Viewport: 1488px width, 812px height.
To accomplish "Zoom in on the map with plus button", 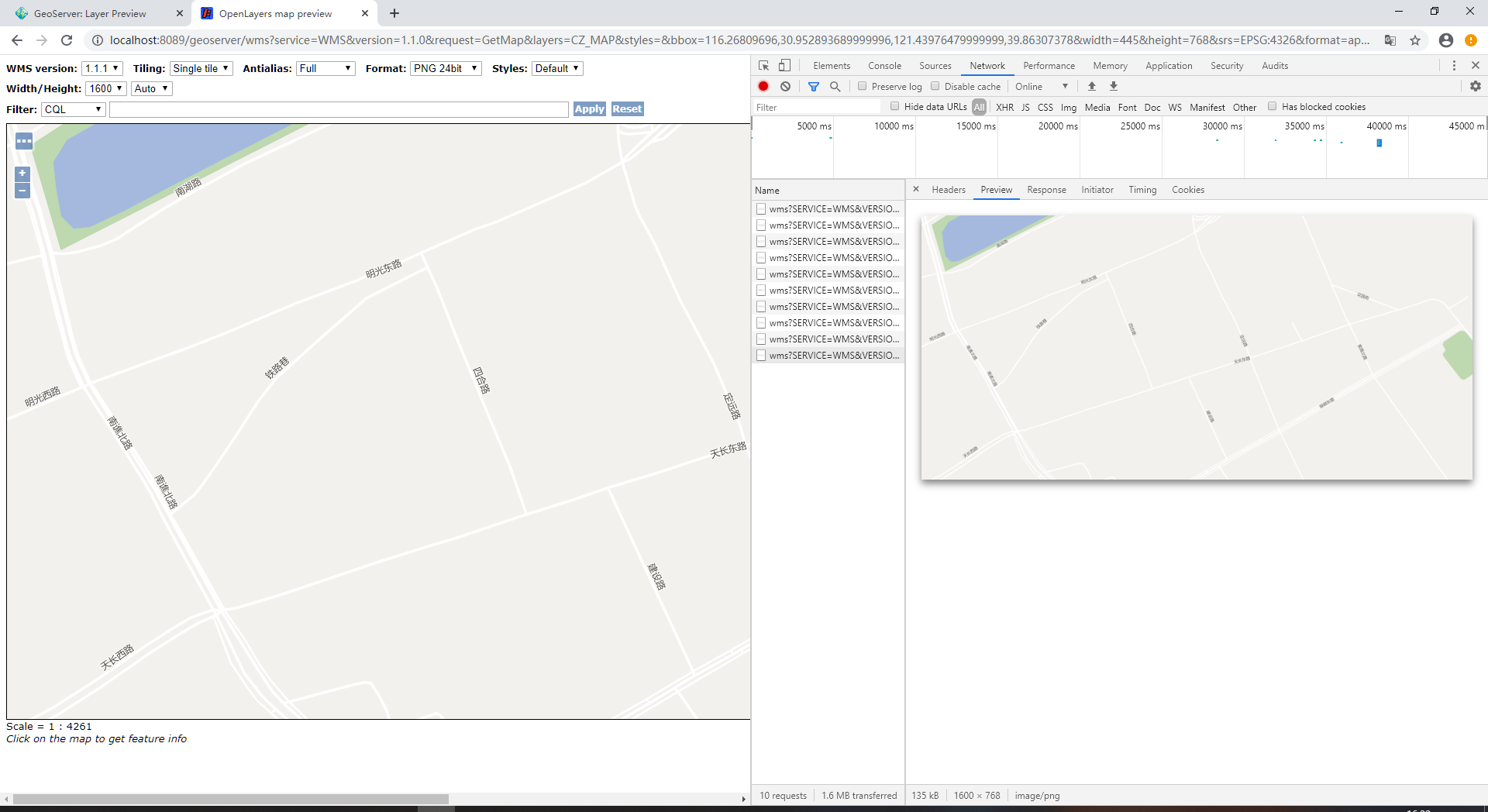I will click(22, 173).
